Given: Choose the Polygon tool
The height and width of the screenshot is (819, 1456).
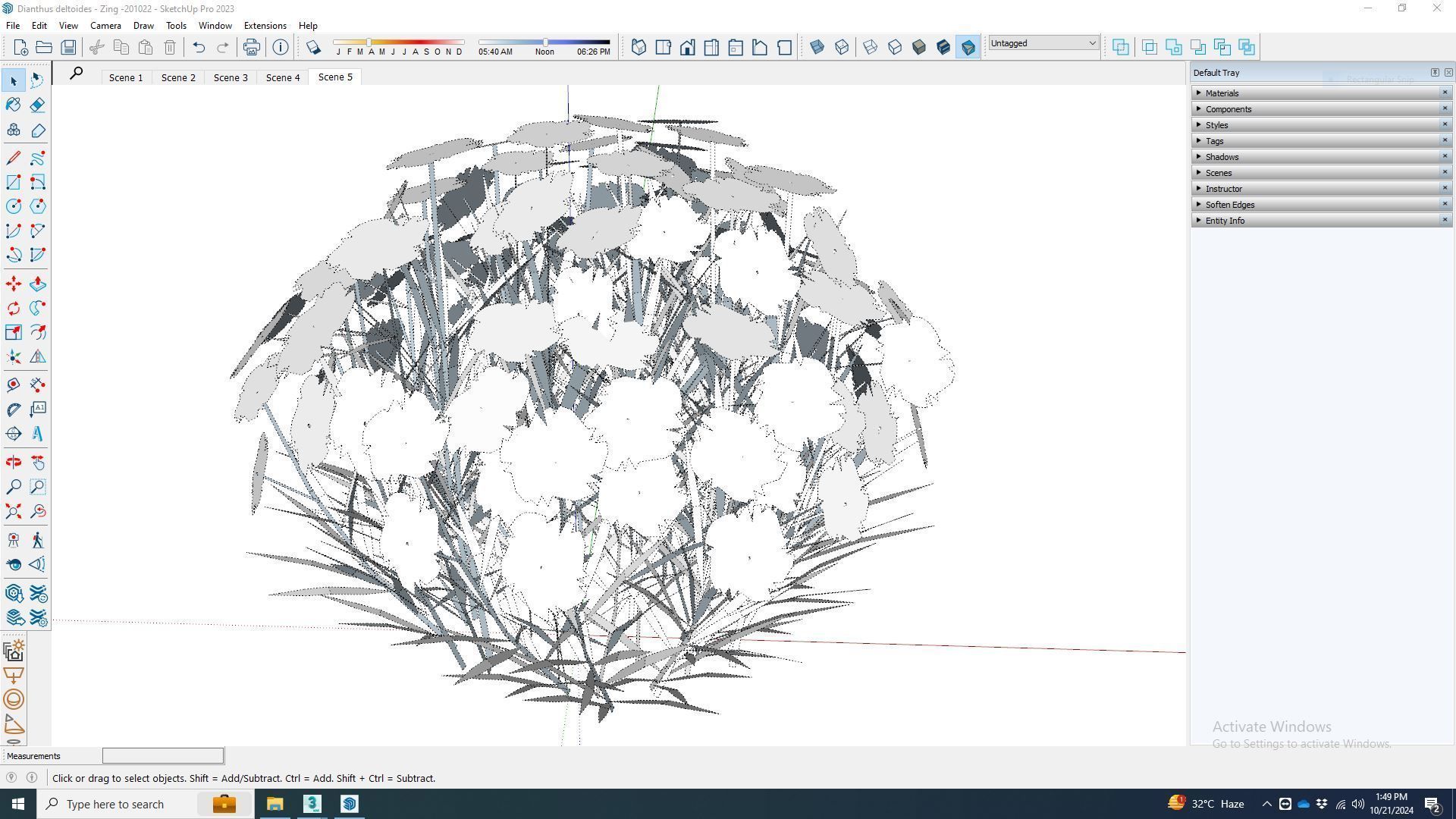Looking at the screenshot, I should [x=38, y=206].
